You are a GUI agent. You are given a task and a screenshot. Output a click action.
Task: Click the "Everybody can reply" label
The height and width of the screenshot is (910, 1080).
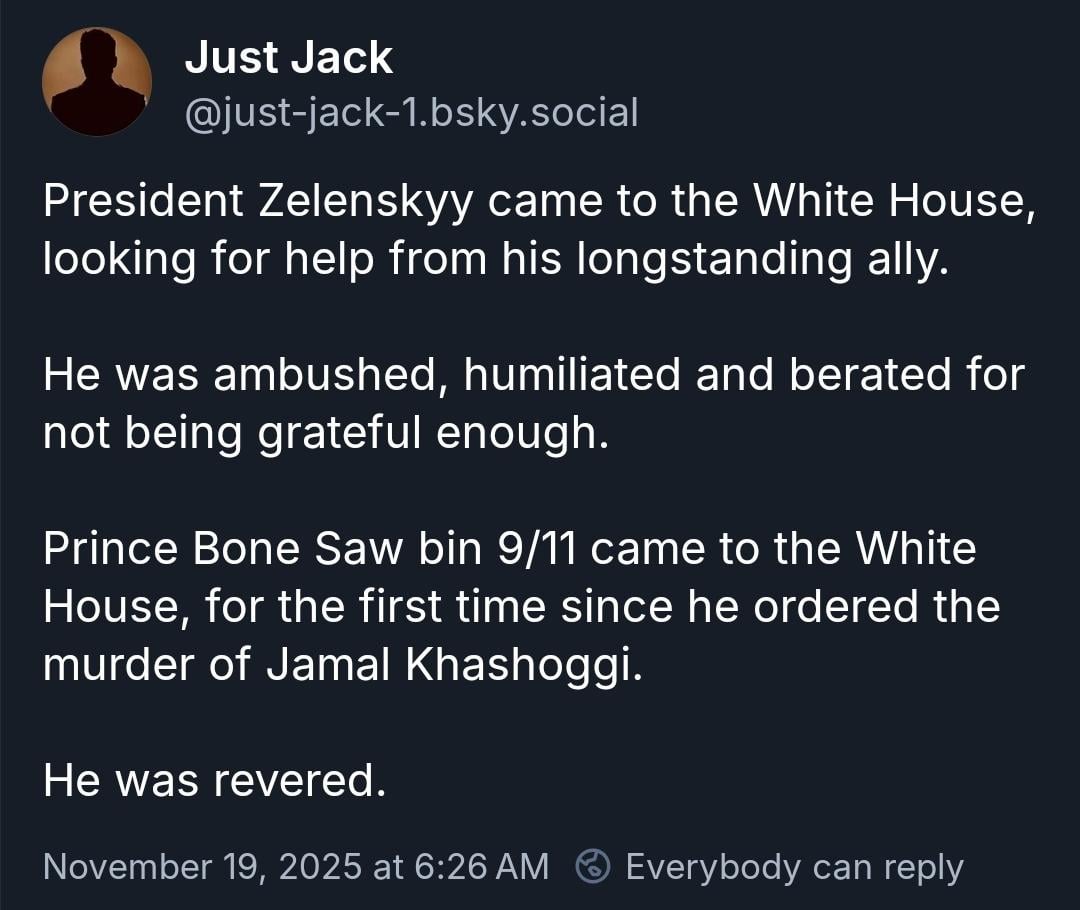point(794,866)
